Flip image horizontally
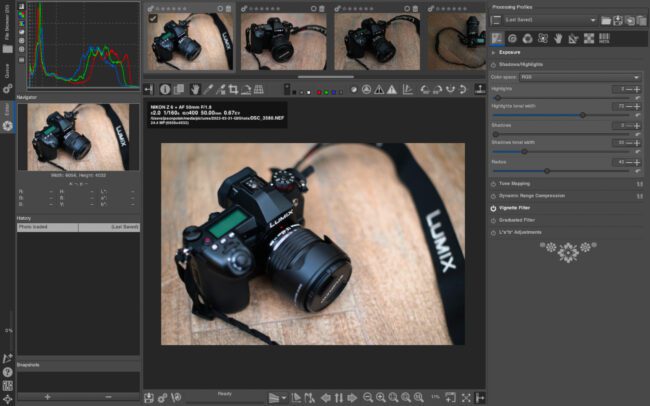The width and height of the screenshot is (650, 406). pyautogui.click(x=450, y=89)
